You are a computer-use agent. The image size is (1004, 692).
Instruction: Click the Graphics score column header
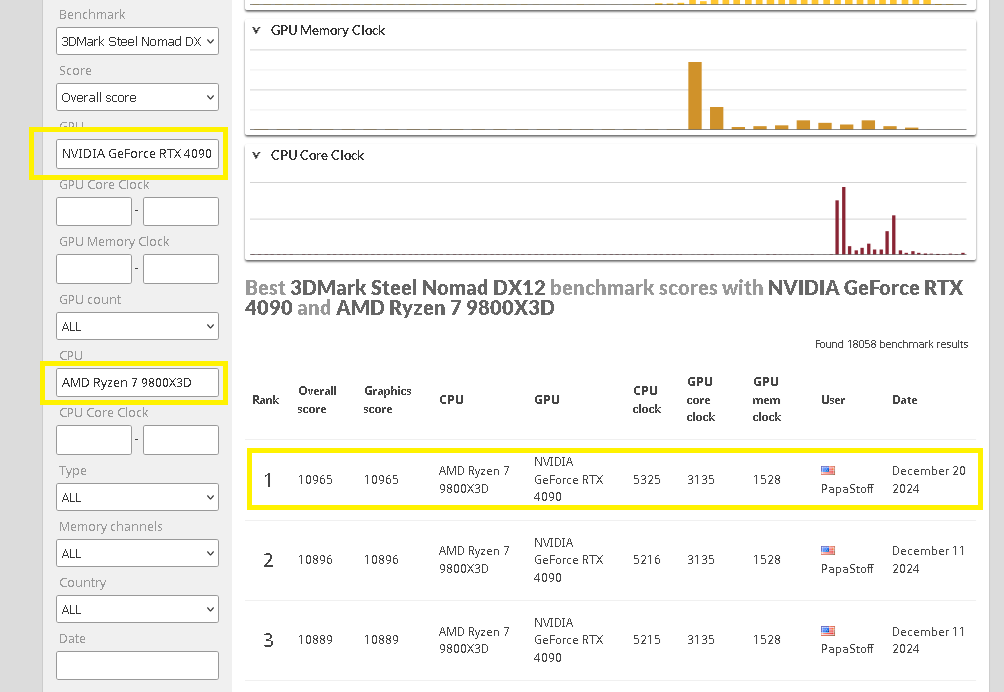(x=387, y=399)
